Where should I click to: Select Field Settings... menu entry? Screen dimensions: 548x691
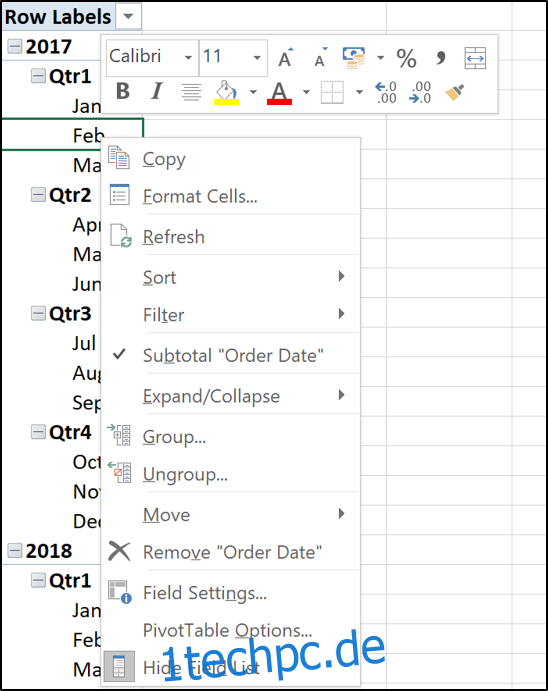(x=231, y=593)
